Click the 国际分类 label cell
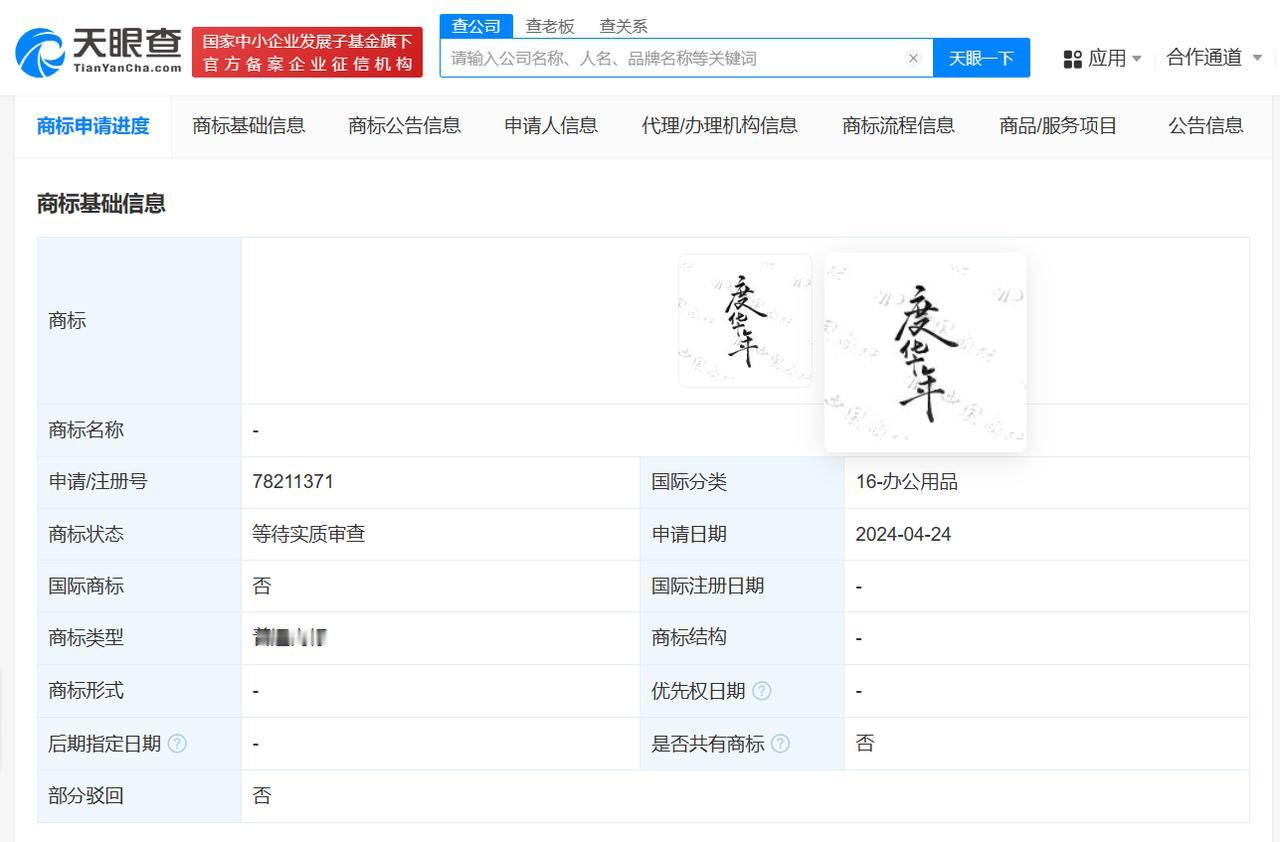 point(742,482)
